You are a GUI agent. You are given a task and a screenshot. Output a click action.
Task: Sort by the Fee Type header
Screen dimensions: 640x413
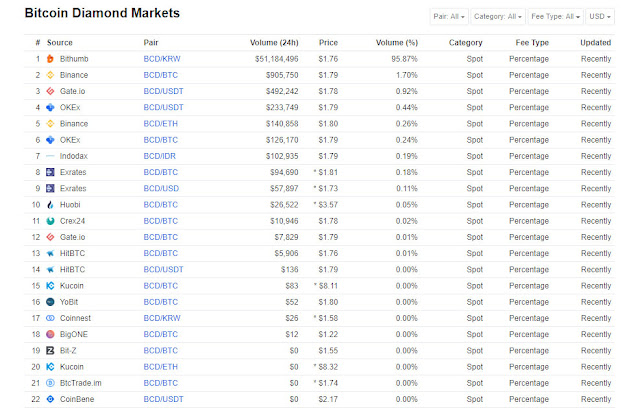(532, 42)
